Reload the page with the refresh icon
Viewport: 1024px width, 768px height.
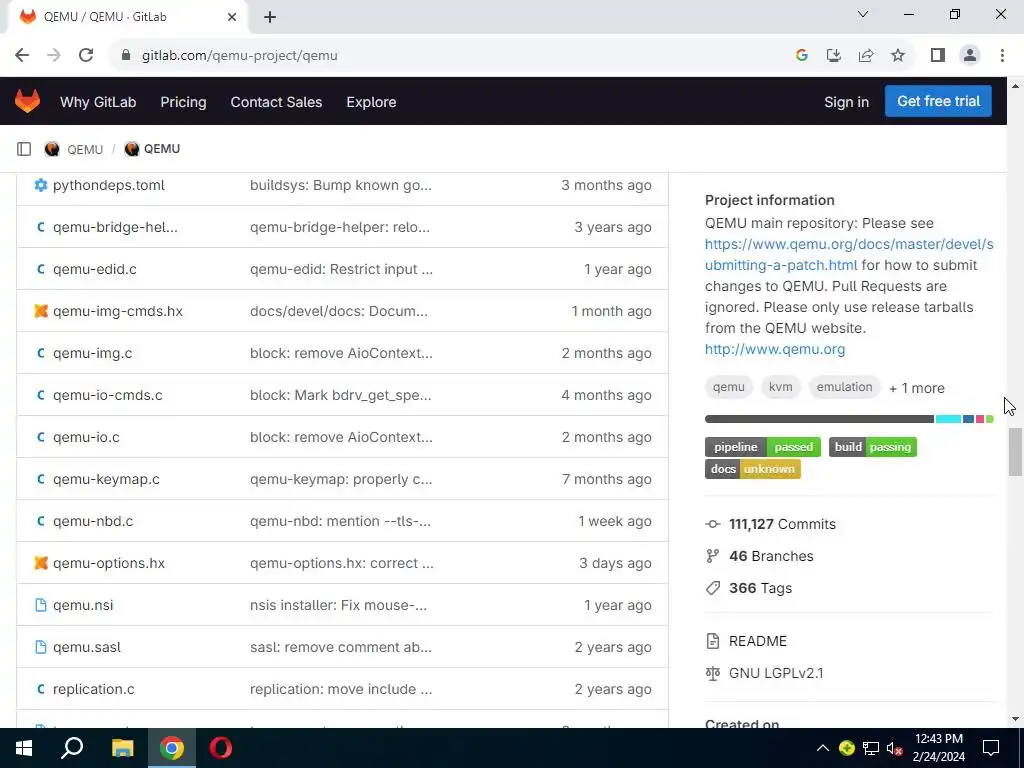tap(86, 55)
